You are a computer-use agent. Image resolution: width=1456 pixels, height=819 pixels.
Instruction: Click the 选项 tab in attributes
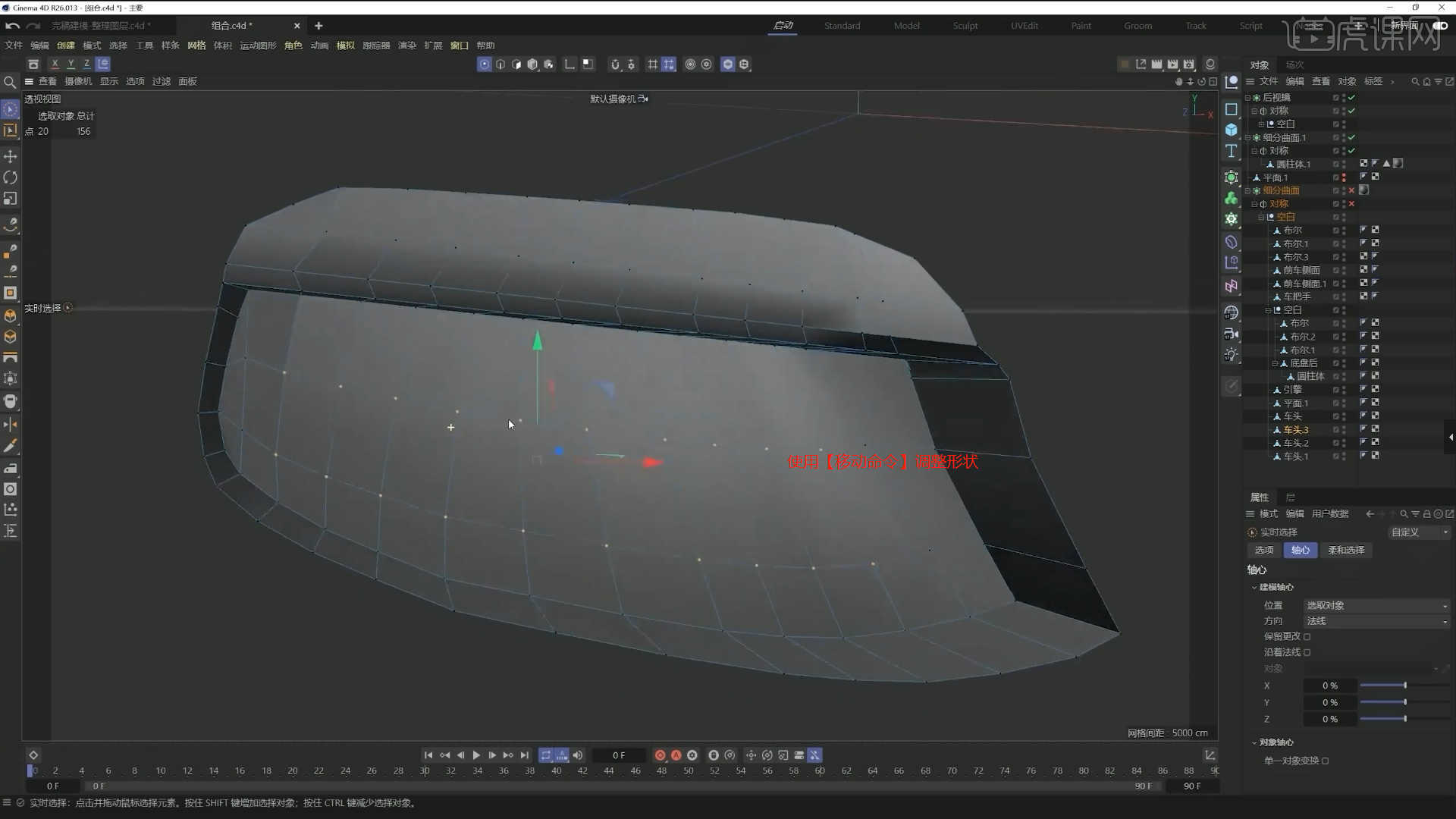click(x=1264, y=551)
